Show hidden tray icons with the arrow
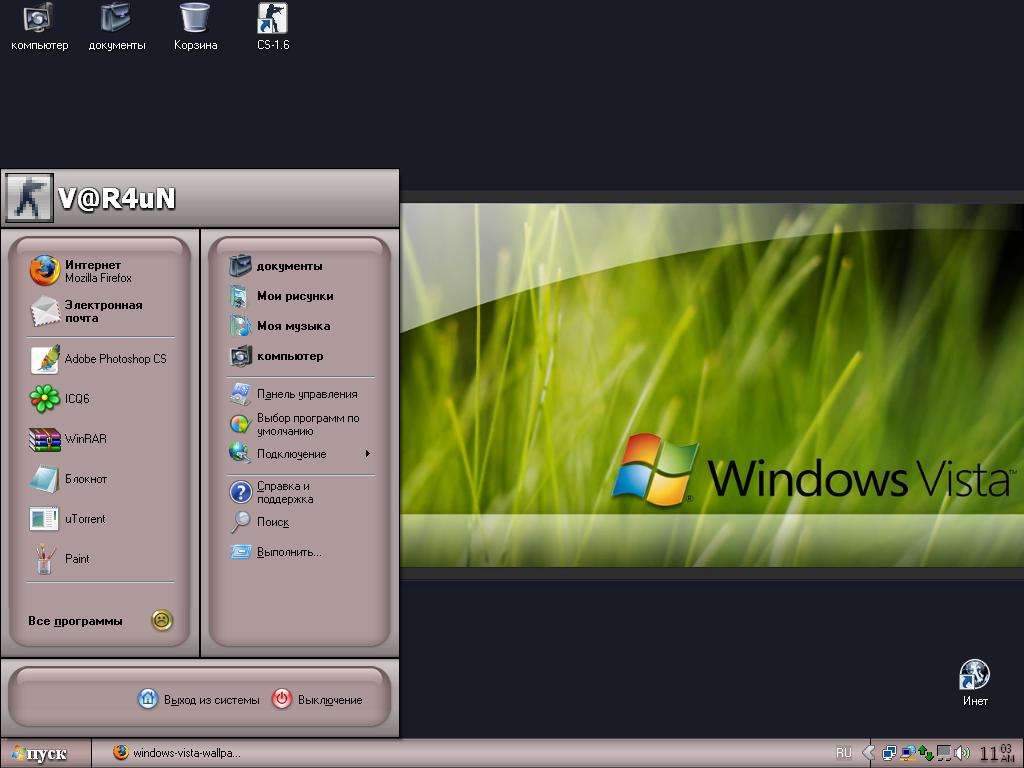The height and width of the screenshot is (768, 1024). 868,753
